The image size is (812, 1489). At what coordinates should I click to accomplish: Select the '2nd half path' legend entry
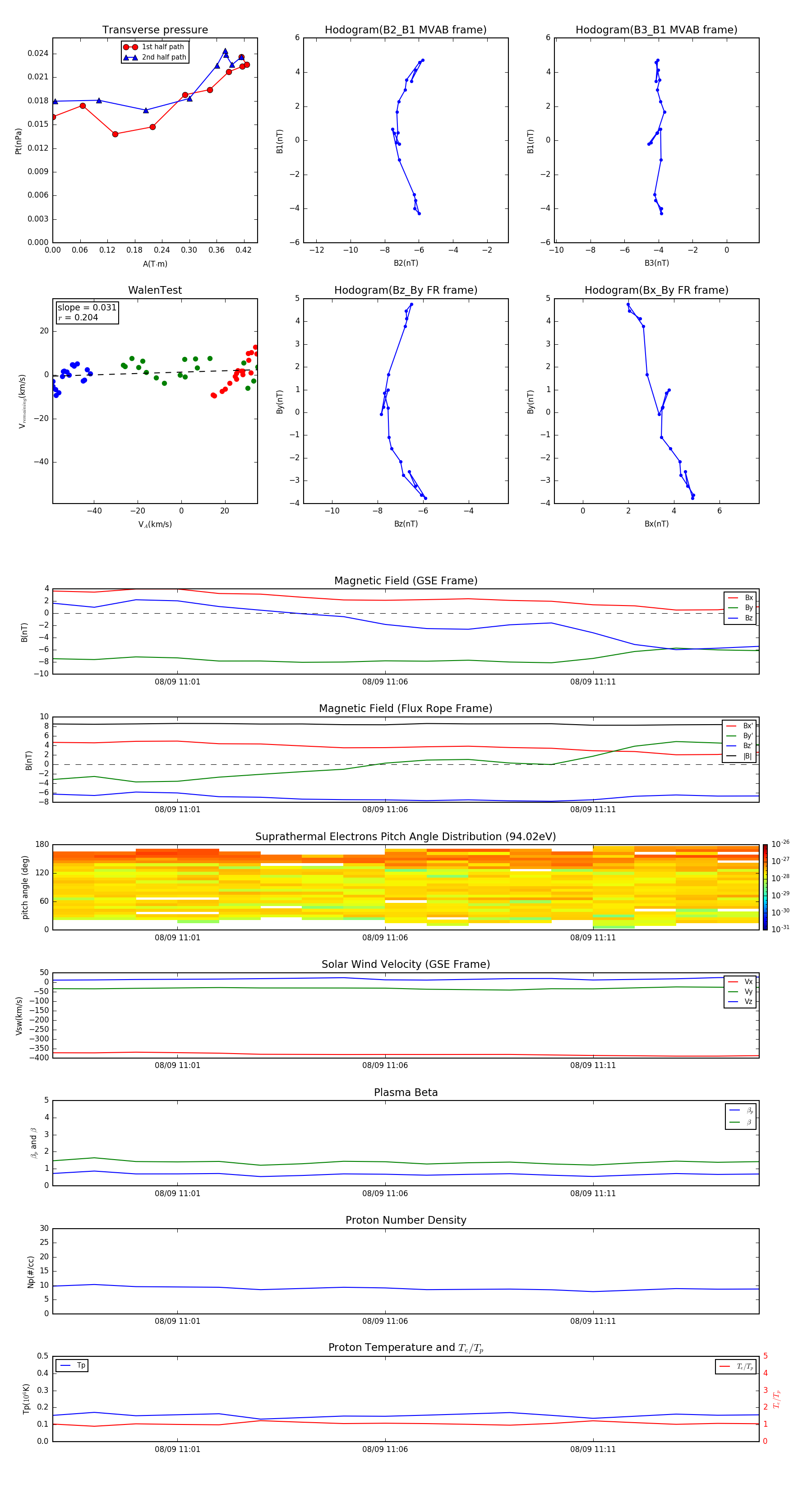coord(154,57)
